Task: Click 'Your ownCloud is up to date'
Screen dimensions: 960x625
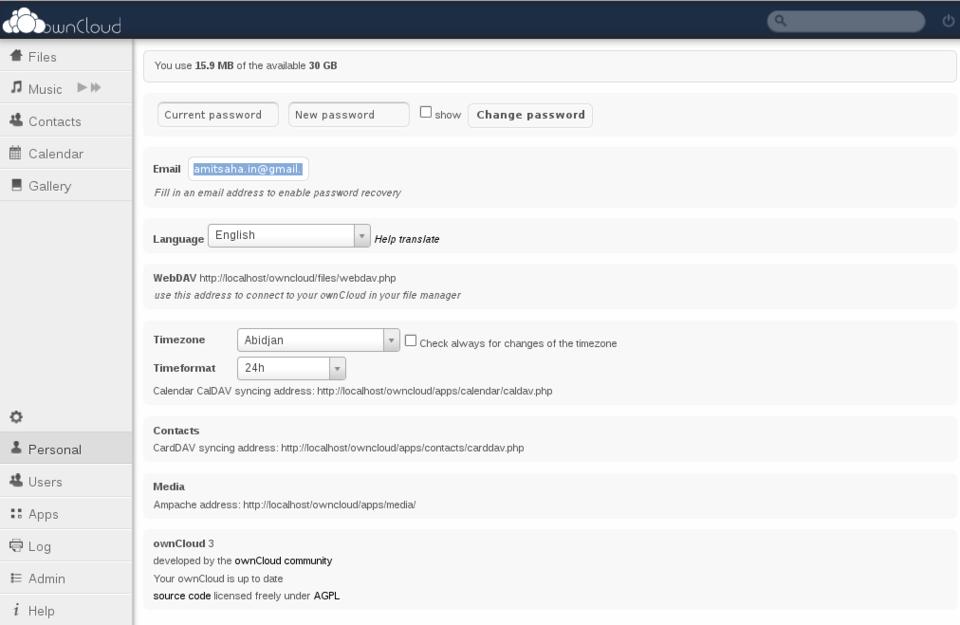Action: [218, 578]
